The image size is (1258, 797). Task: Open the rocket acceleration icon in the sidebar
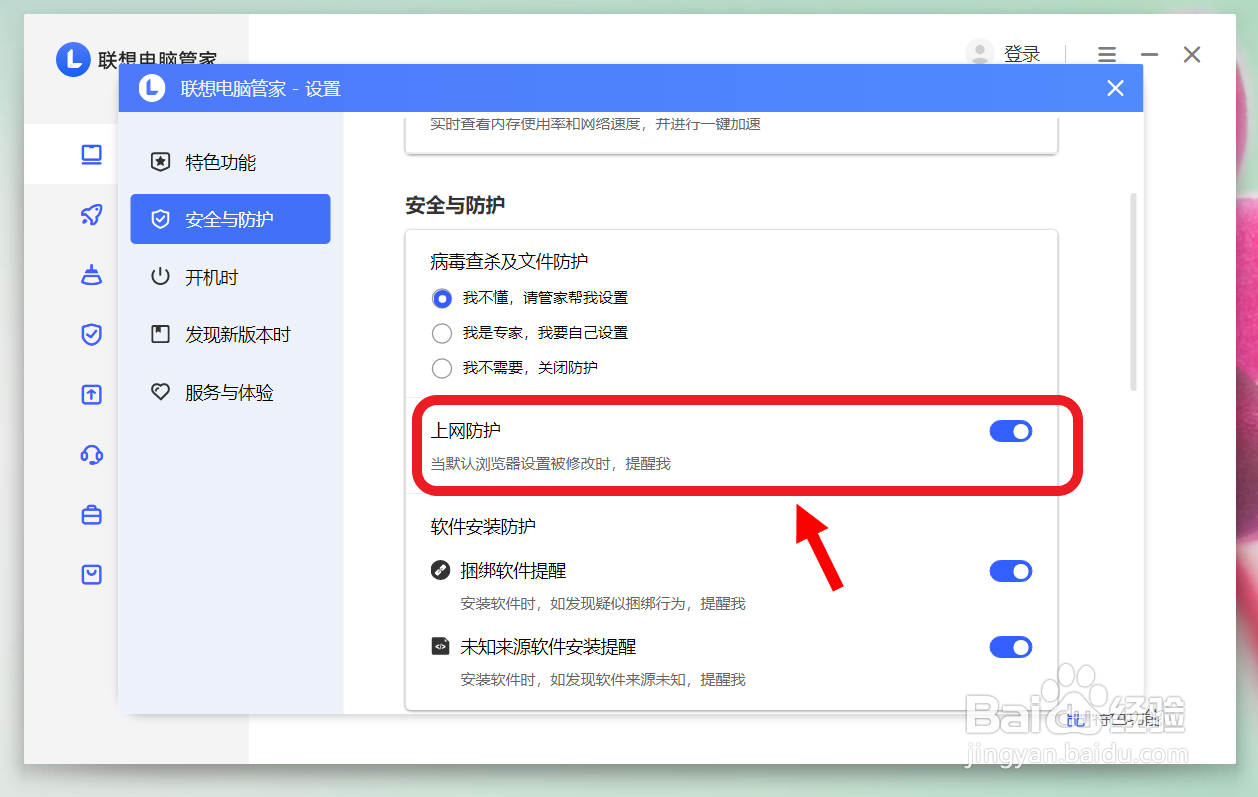tap(92, 214)
